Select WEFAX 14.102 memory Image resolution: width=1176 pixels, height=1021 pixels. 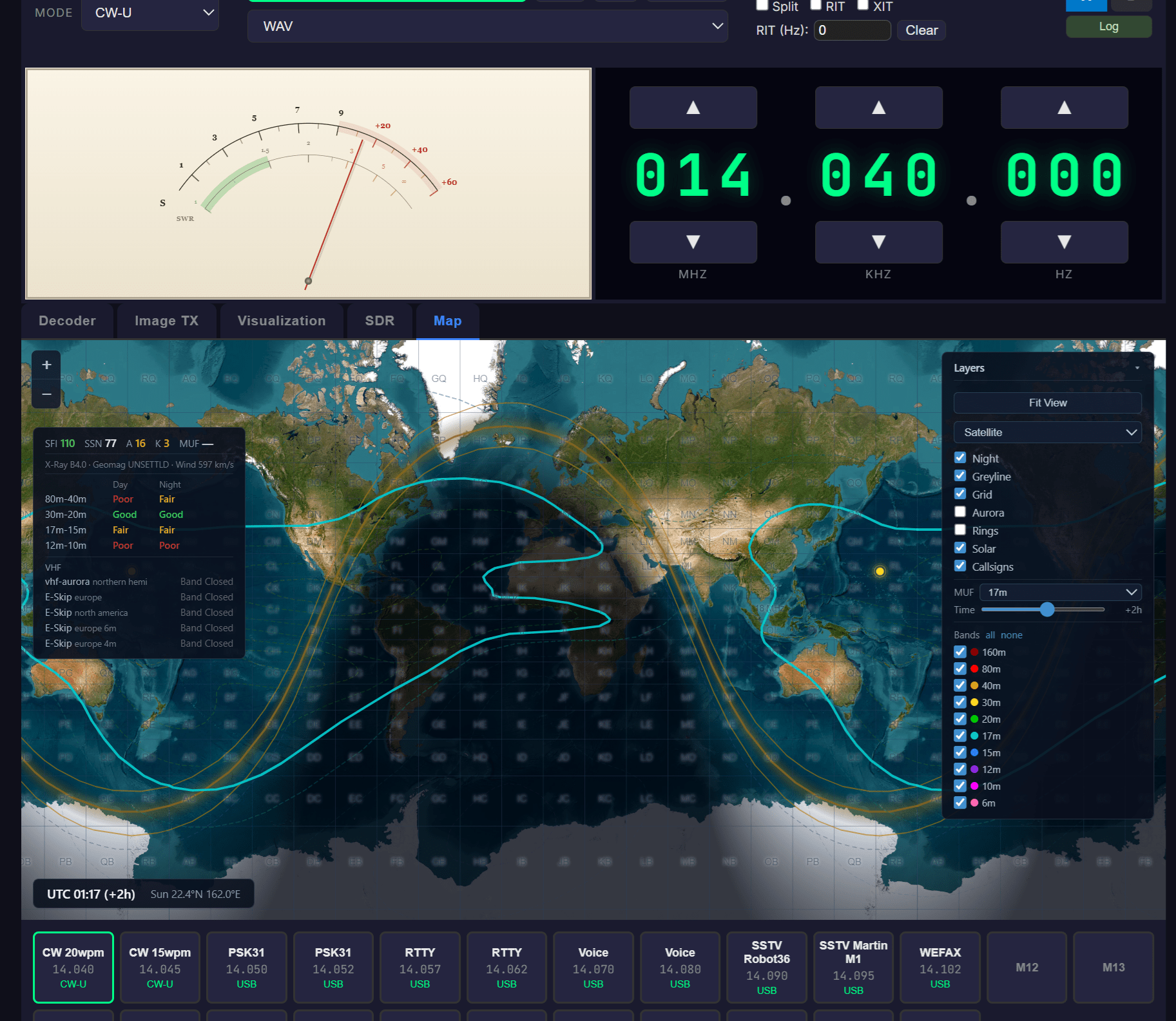(940, 967)
